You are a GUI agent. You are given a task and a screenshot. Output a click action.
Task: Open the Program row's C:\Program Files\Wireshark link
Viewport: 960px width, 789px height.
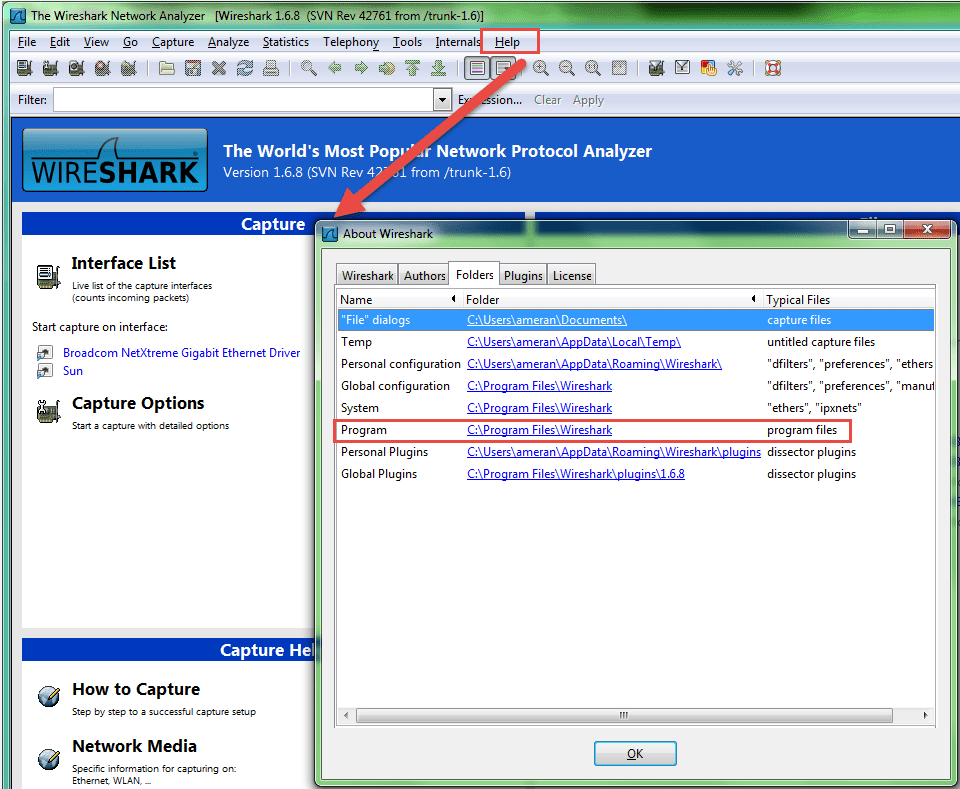(539, 430)
